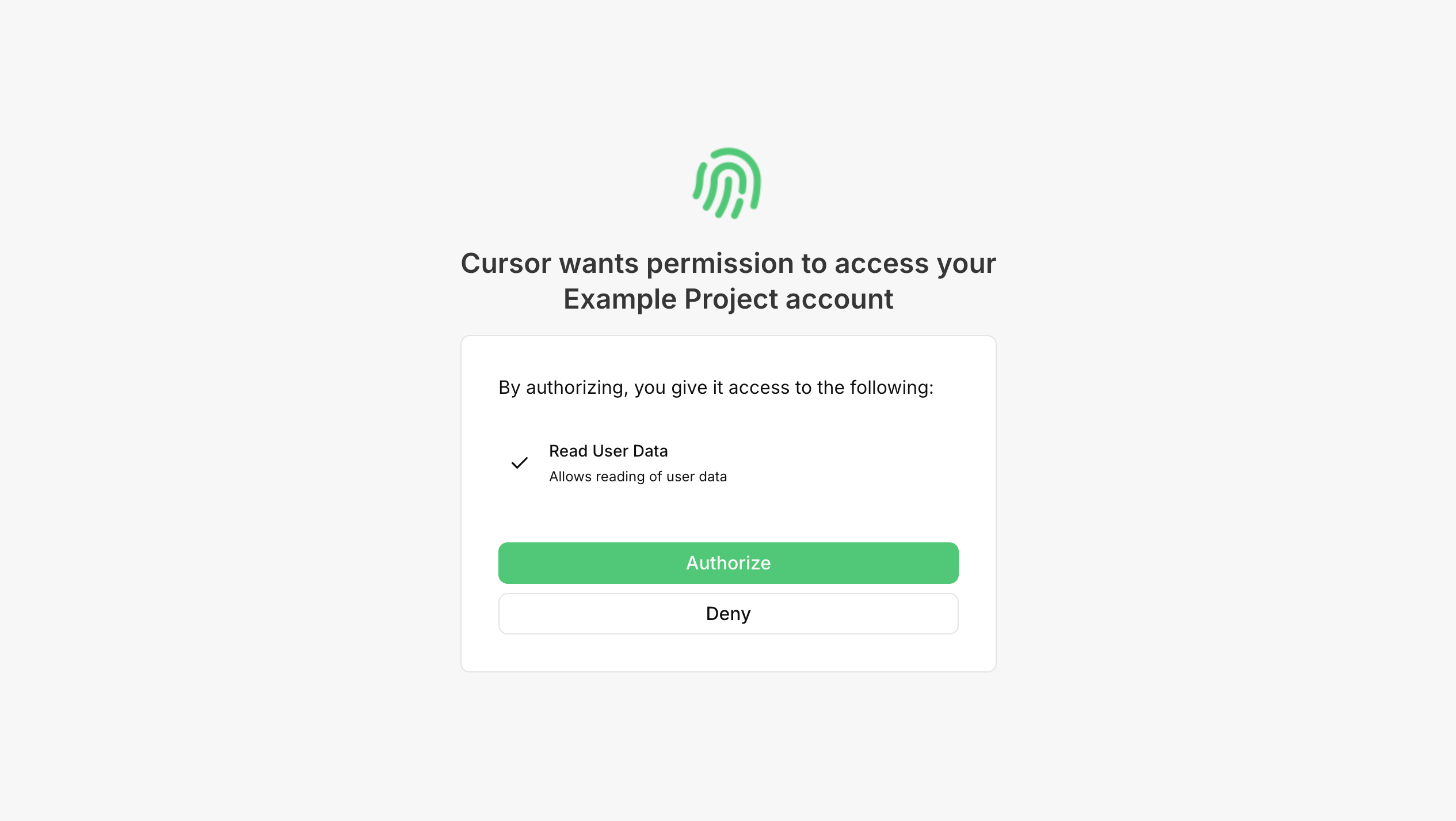Click the word 'Read' in the permission title

[568, 451]
